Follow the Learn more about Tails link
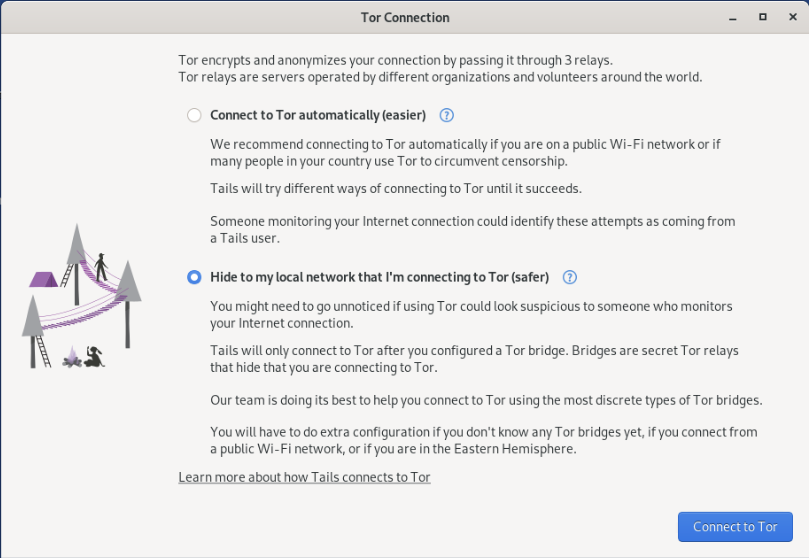809x558 pixels. point(304,477)
